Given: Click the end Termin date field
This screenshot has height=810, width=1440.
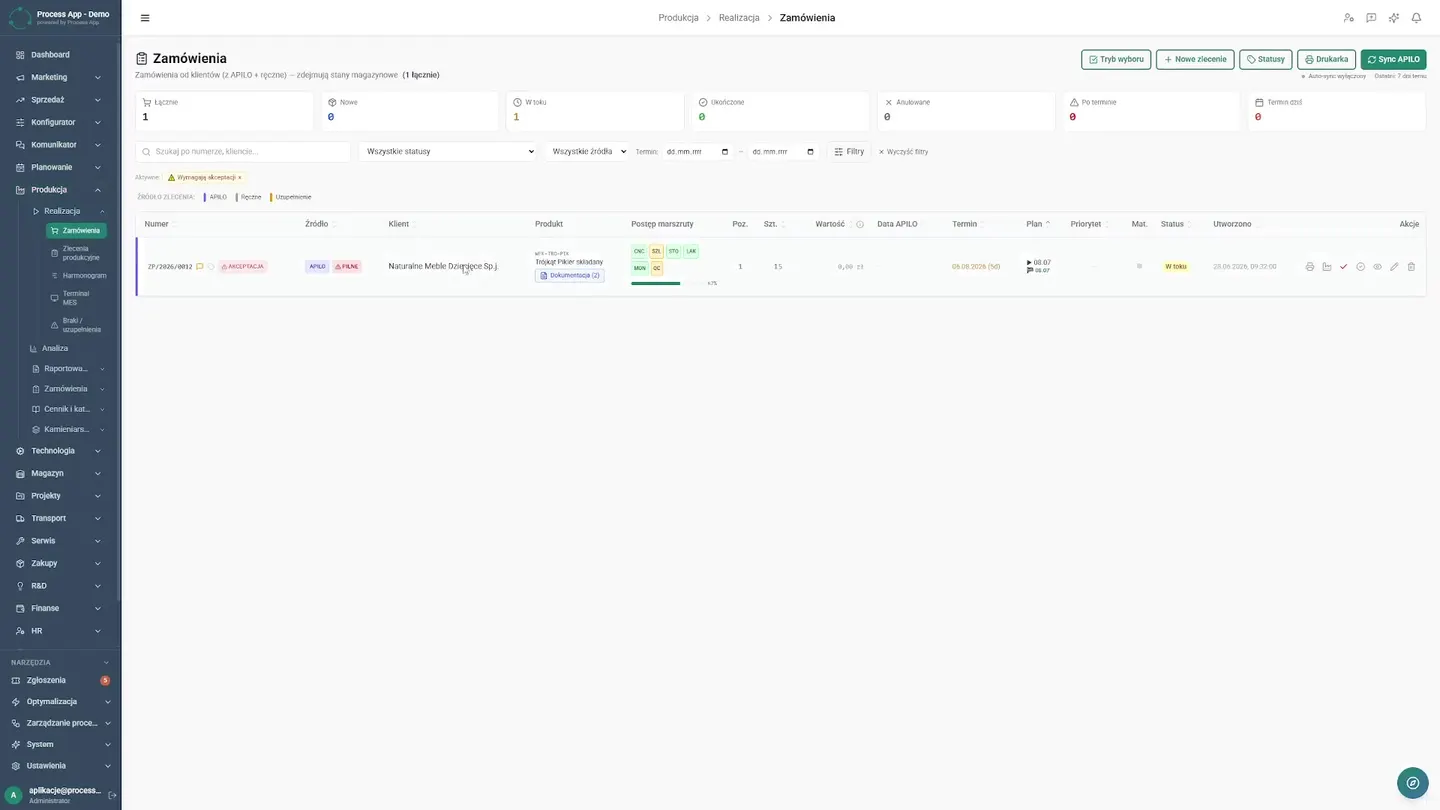Looking at the screenshot, I should [783, 151].
